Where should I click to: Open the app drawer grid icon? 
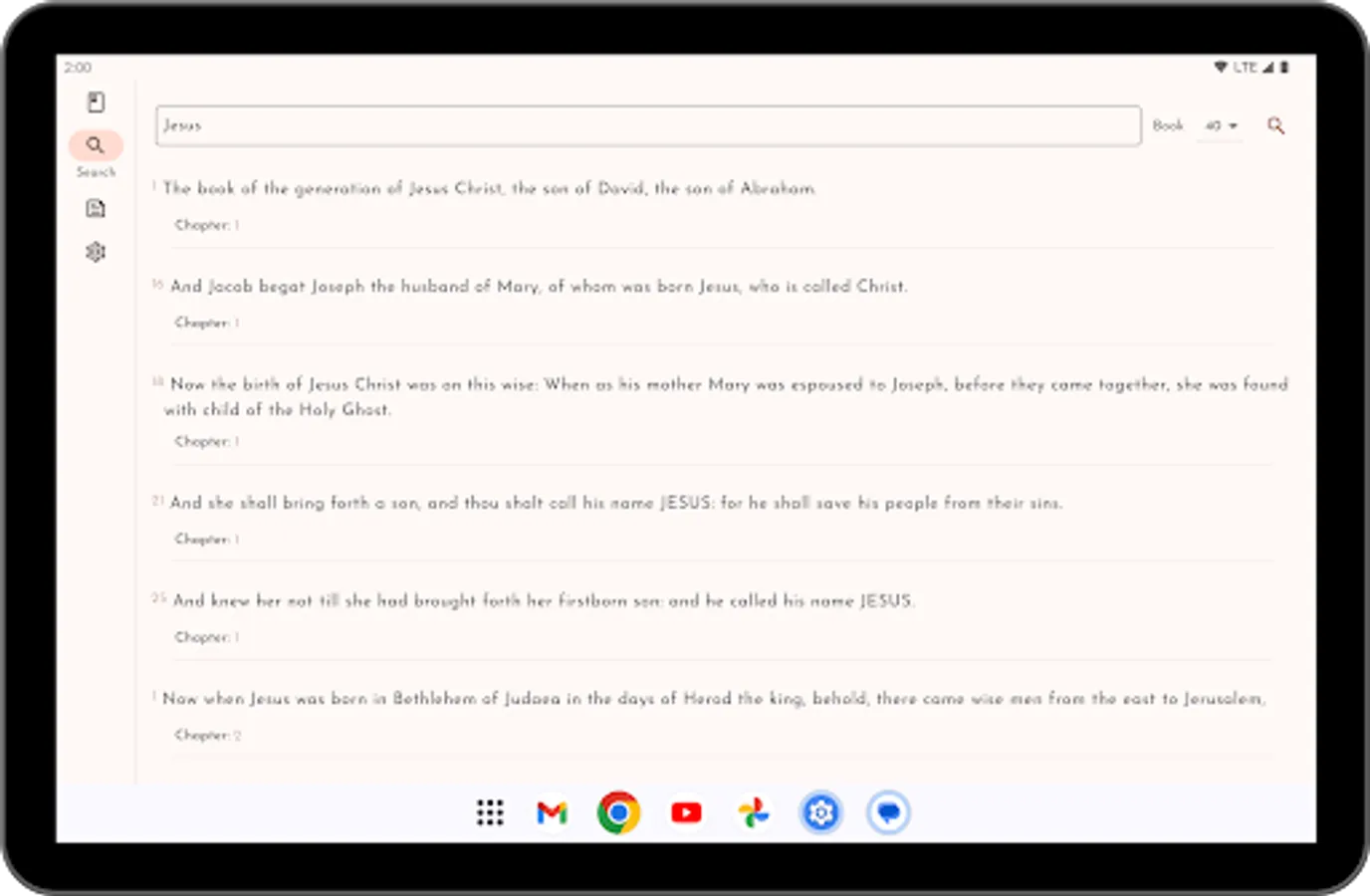tap(490, 812)
